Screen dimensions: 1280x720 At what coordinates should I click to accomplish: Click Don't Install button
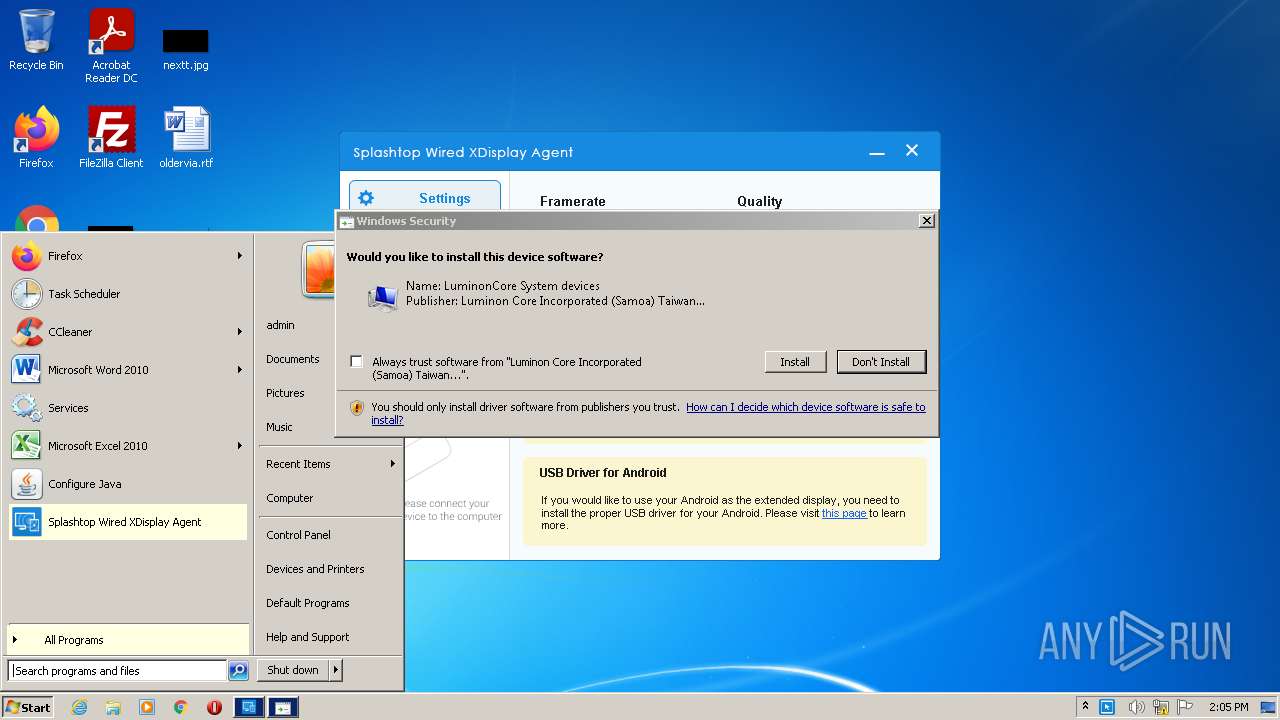point(881,362)
